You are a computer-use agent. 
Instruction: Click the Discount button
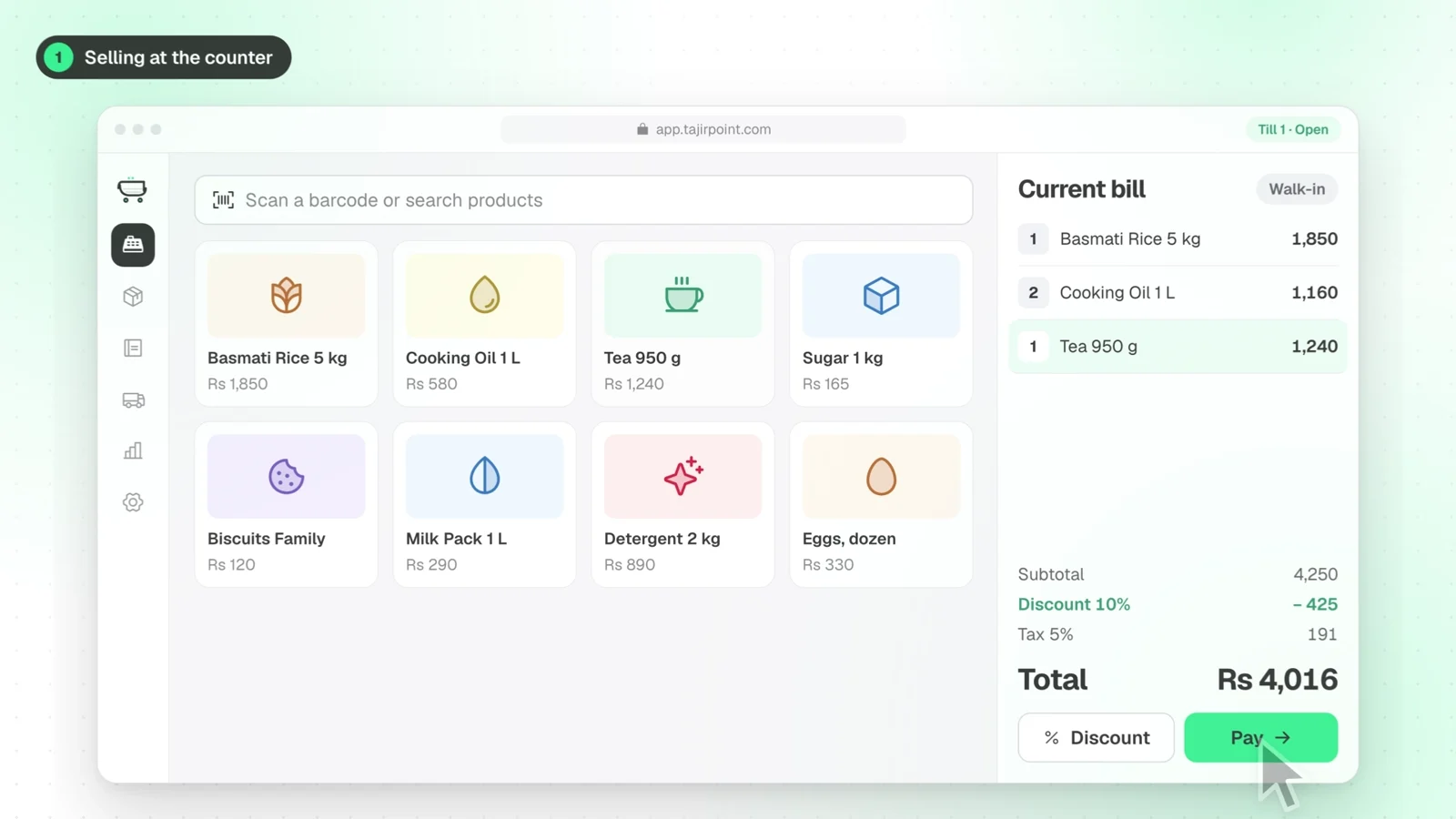(1096, 737)
